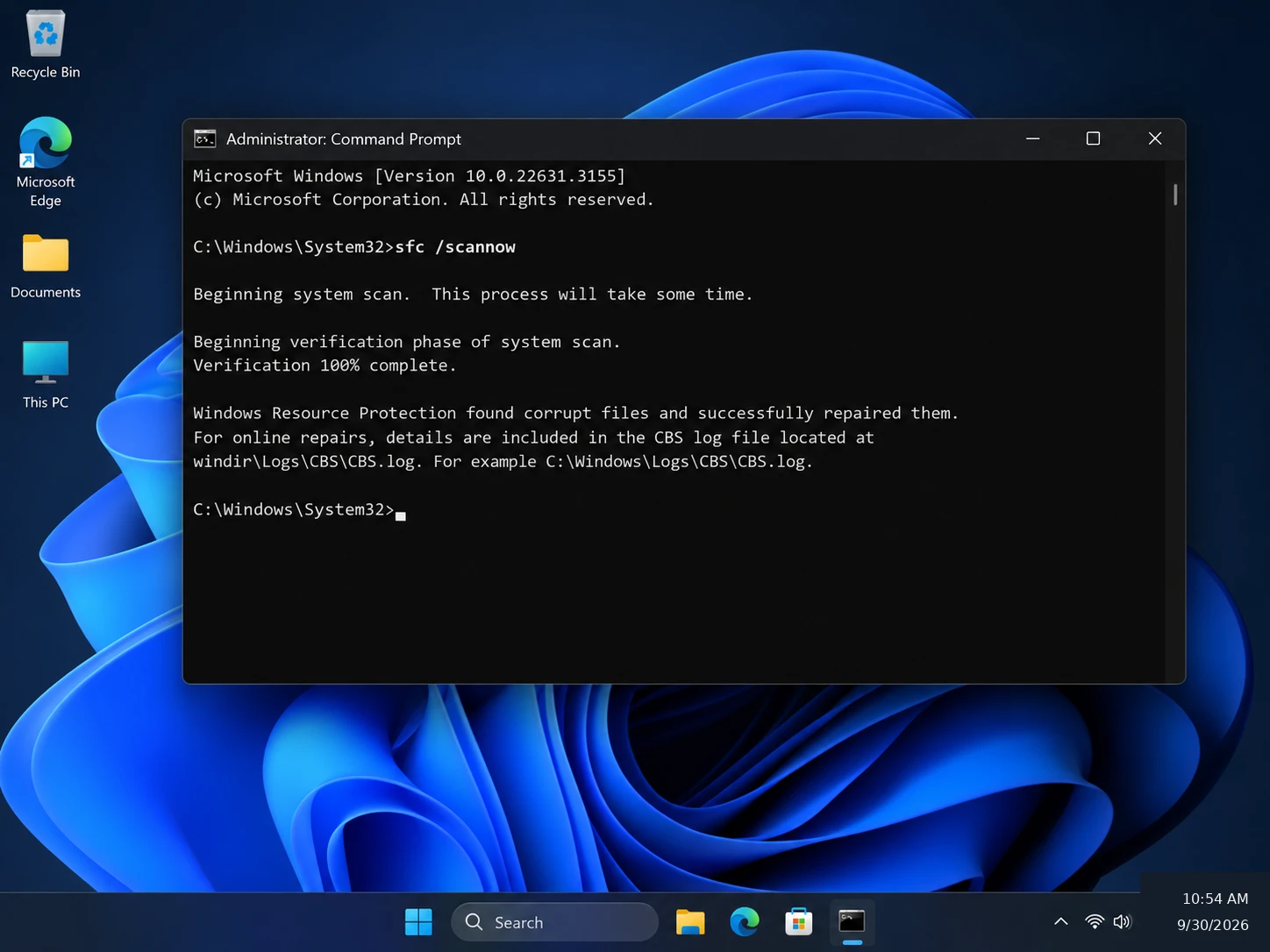Click the Command Prompt taskbar icon
Viewport: 1270px width, 952px height.
(x=852, y=922)
